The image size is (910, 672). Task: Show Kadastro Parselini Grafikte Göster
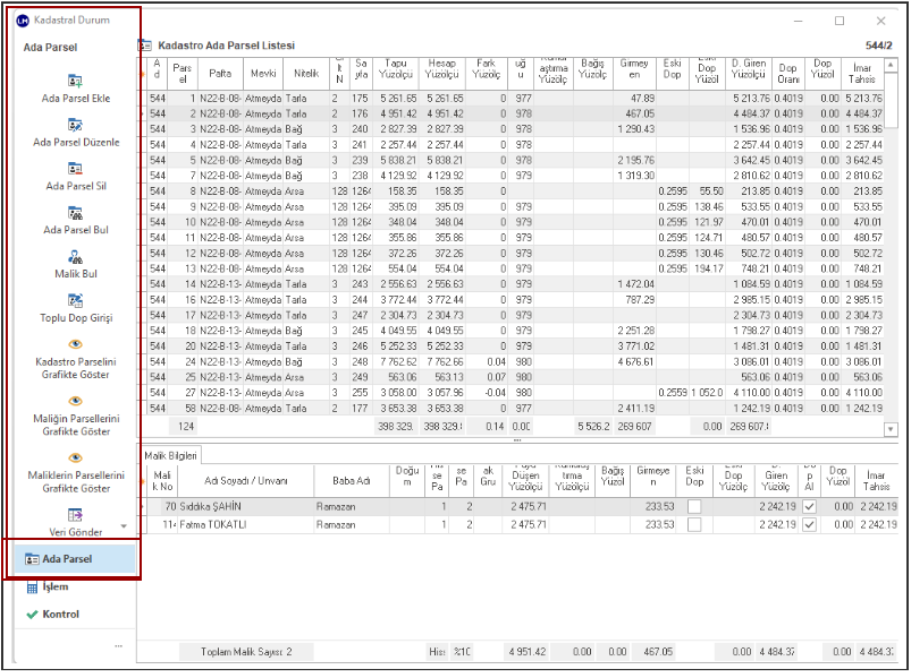[76, 344]
